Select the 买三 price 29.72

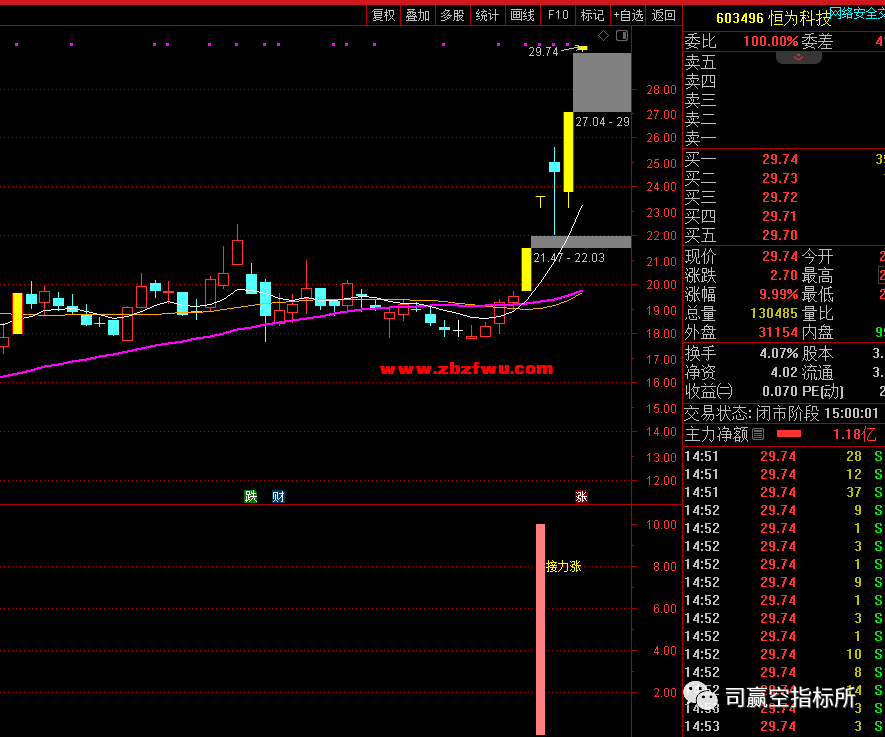(779, 198)
